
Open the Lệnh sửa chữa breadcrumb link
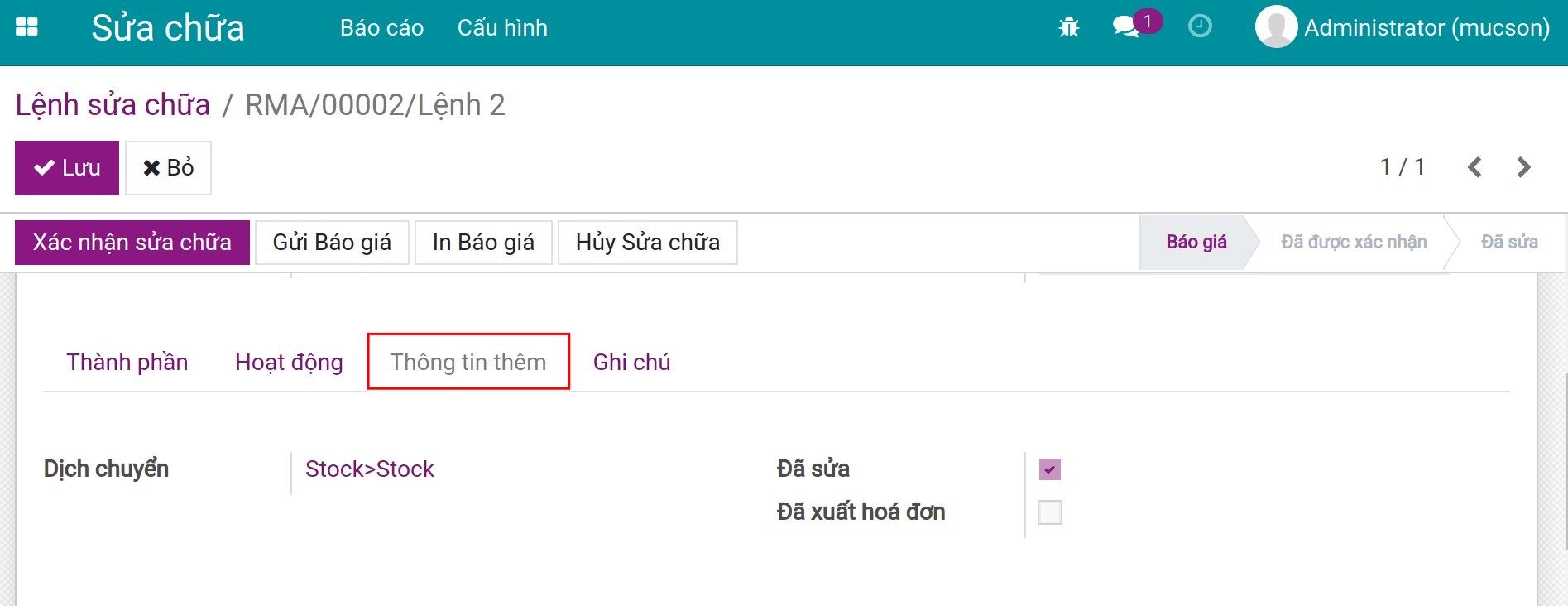[x=113, y=105]
